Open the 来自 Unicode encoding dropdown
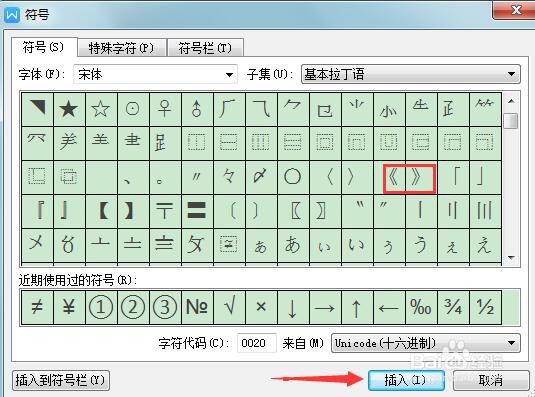The width and height of the screenshot is (535, 397). point(426,343)
